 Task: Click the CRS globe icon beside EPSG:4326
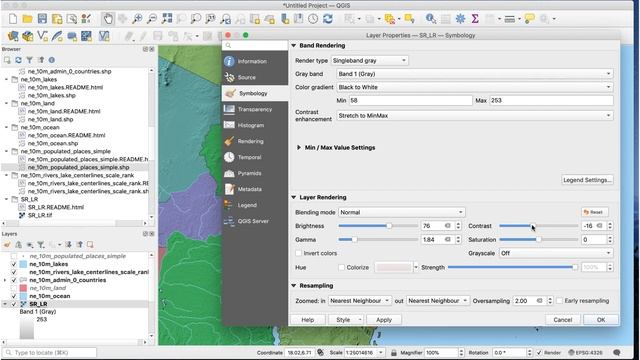click(x=571, y=353)
